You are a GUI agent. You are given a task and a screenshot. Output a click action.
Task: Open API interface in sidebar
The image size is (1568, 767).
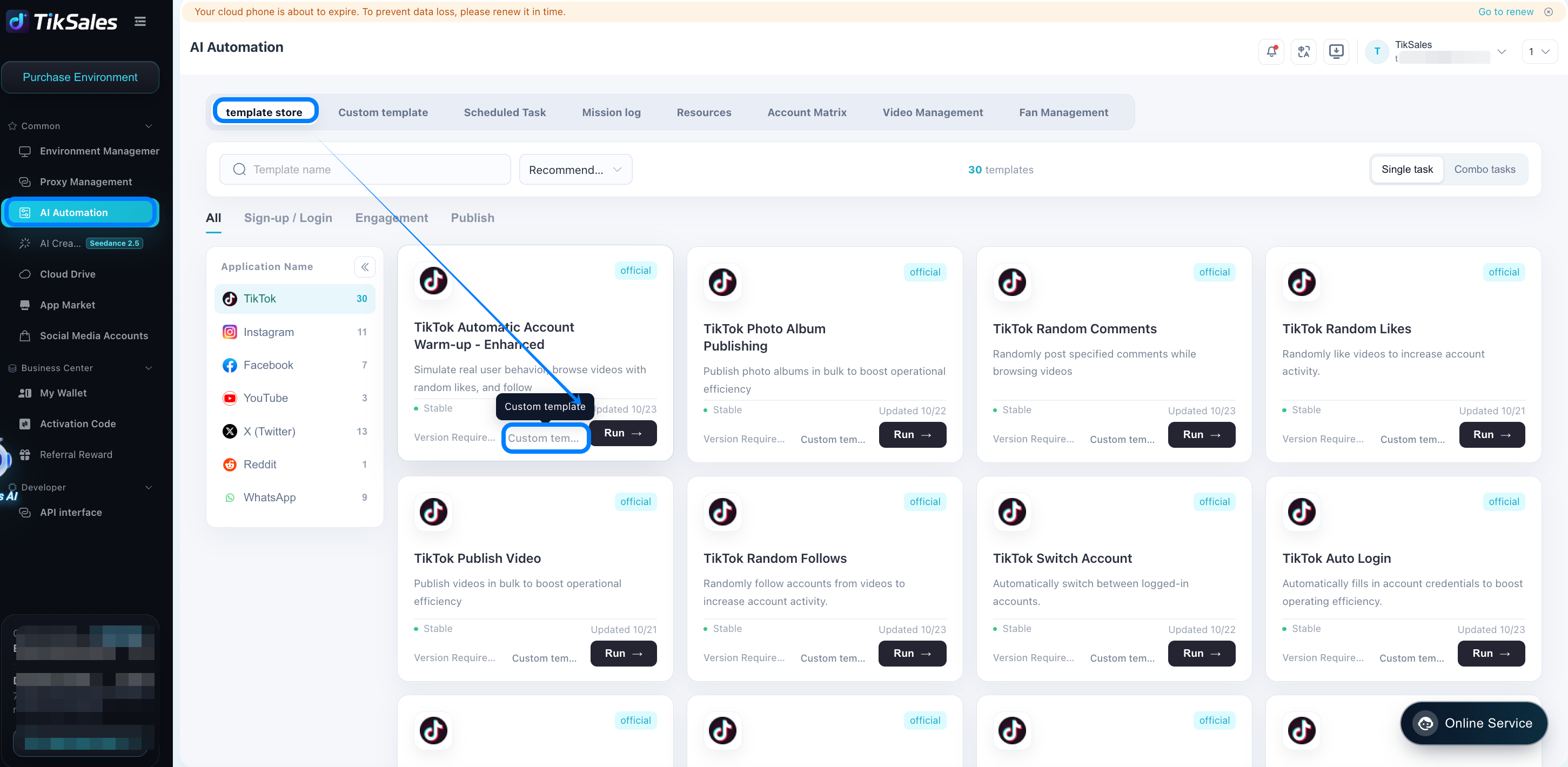pyautogui.click(x=81, y=513)
